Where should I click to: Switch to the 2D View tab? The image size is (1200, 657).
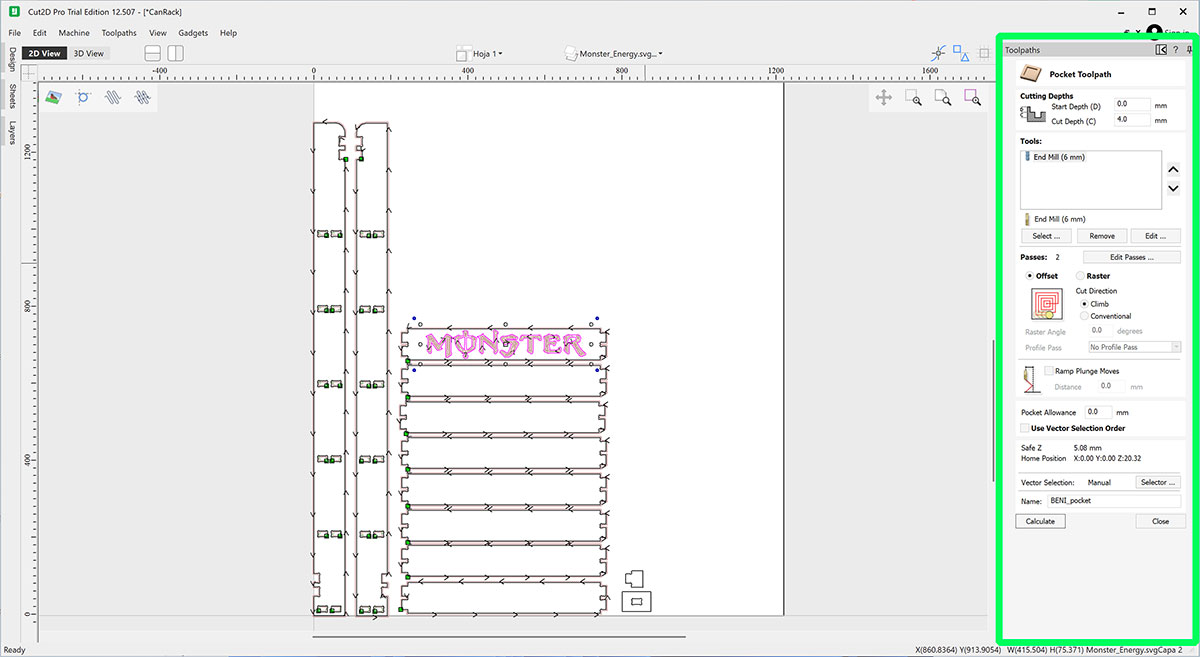pos(44,53)
